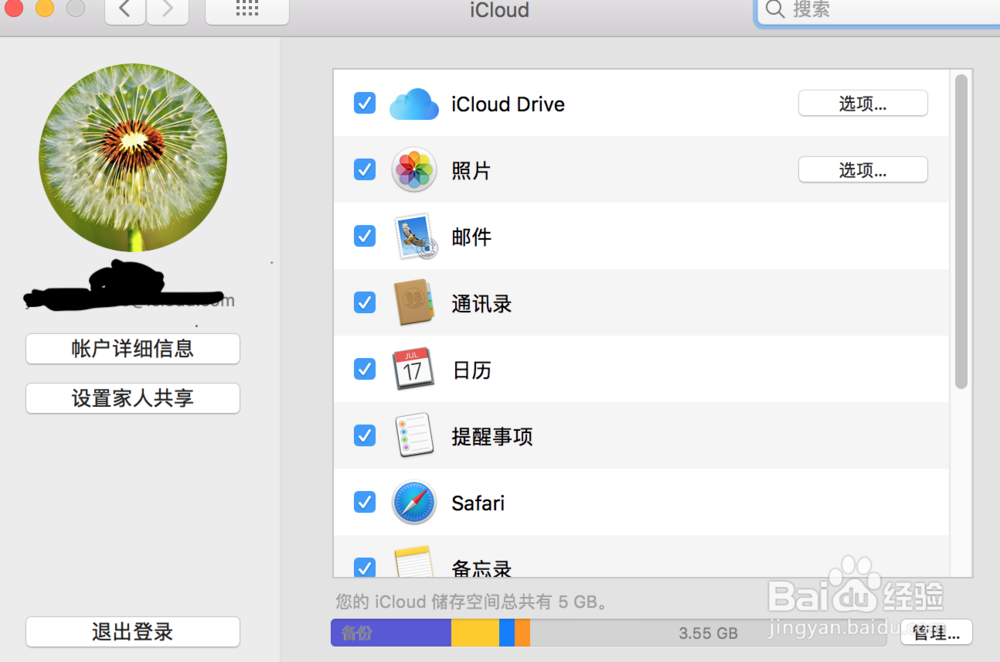Viewport: 1000px width, 662px height.
Task: Click the 提醒事项 reminders icon
Action: (413, 436)
